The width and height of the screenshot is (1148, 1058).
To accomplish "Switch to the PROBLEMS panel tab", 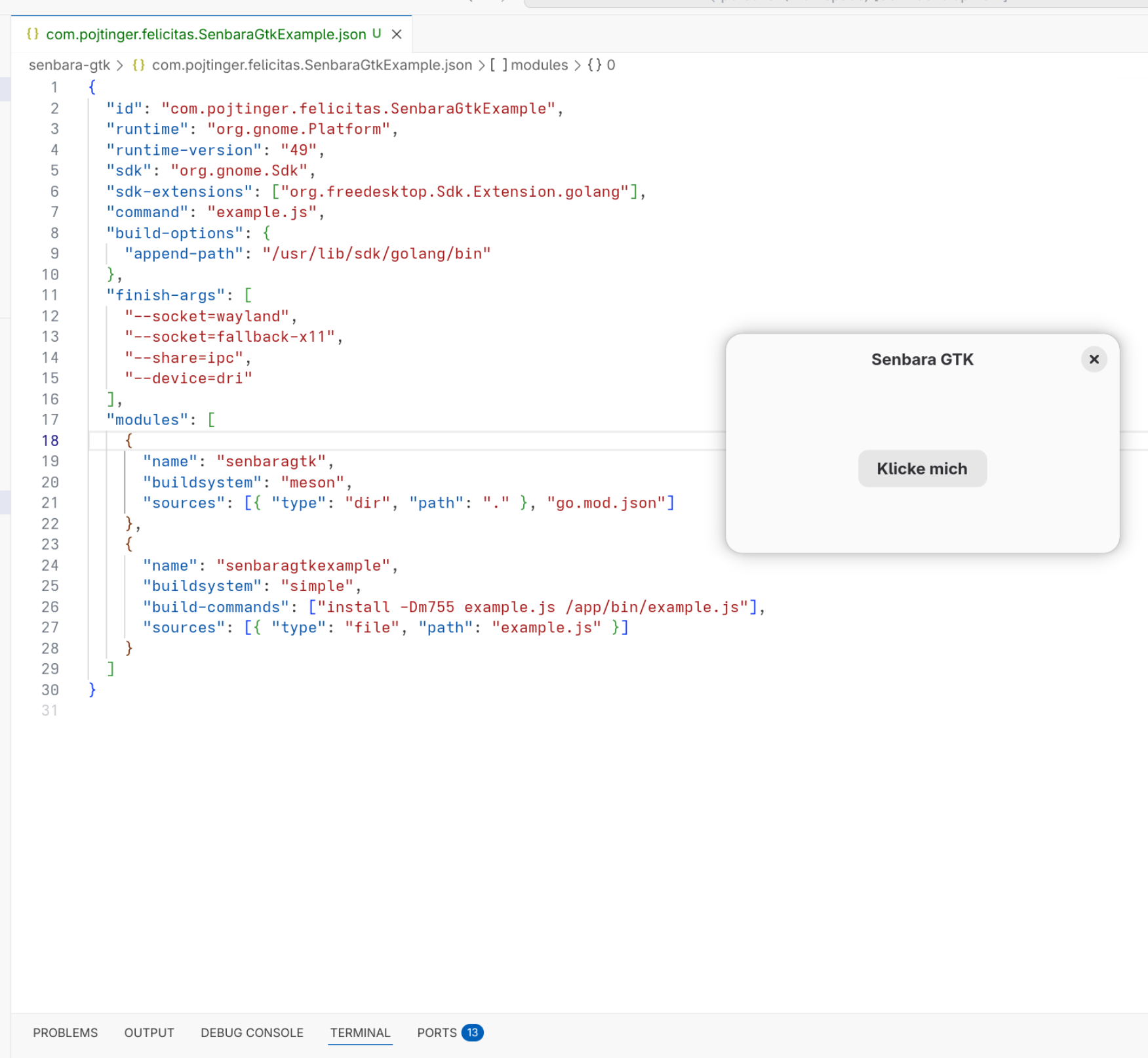I will (65, 1032).
